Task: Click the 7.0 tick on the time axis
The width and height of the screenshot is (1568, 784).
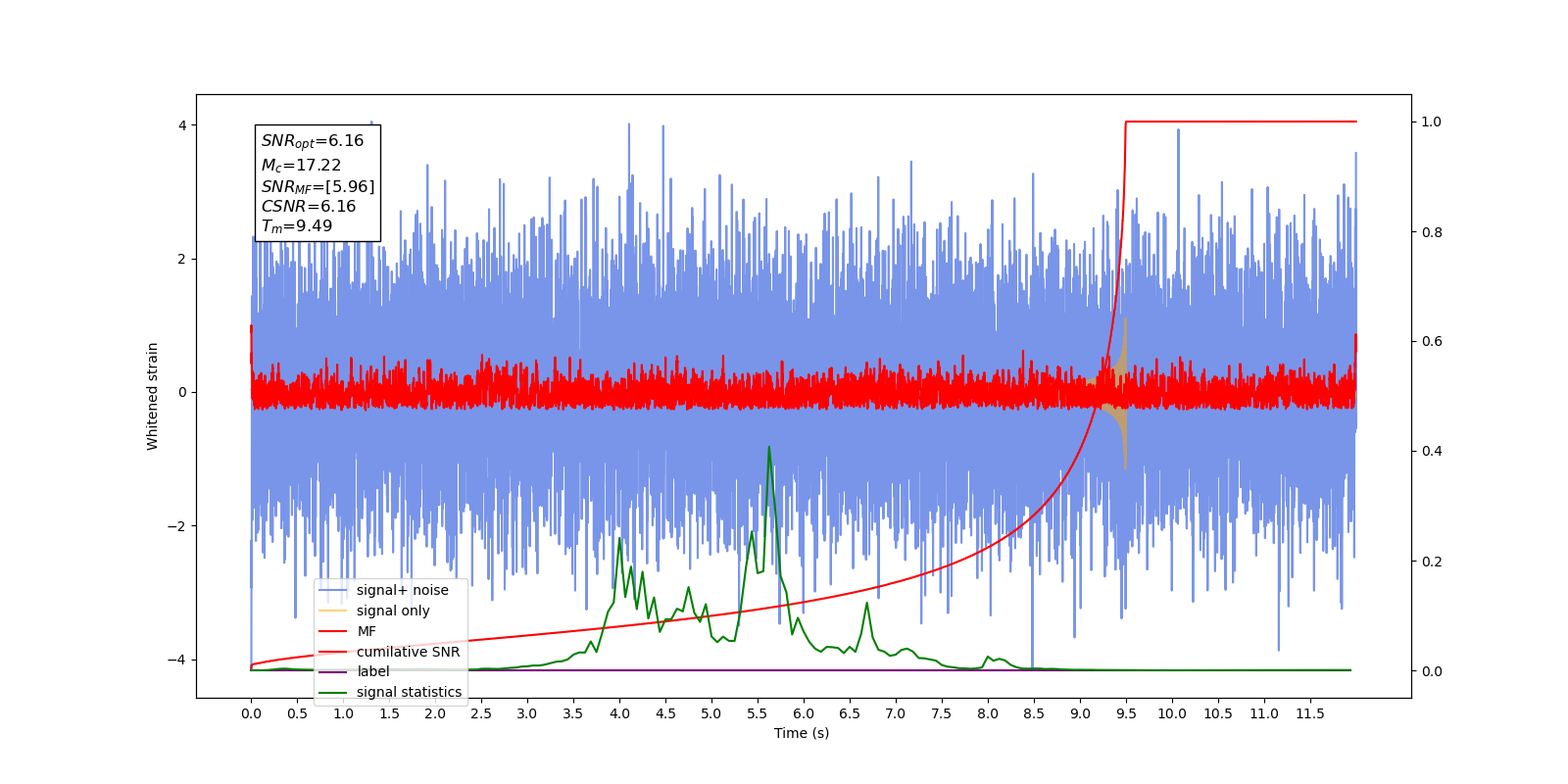Action: (896, 713)
